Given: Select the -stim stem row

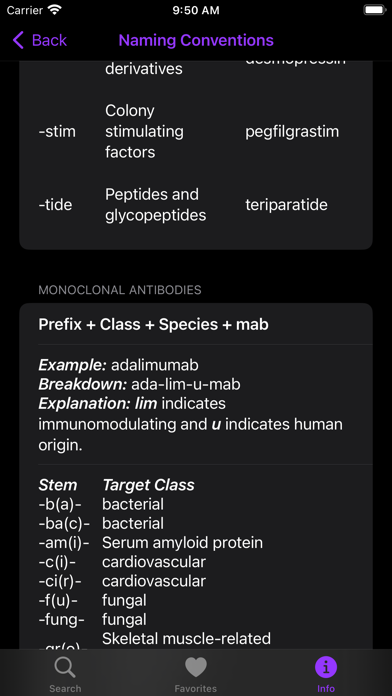Looking at the screenshot, I should point(196,131).
